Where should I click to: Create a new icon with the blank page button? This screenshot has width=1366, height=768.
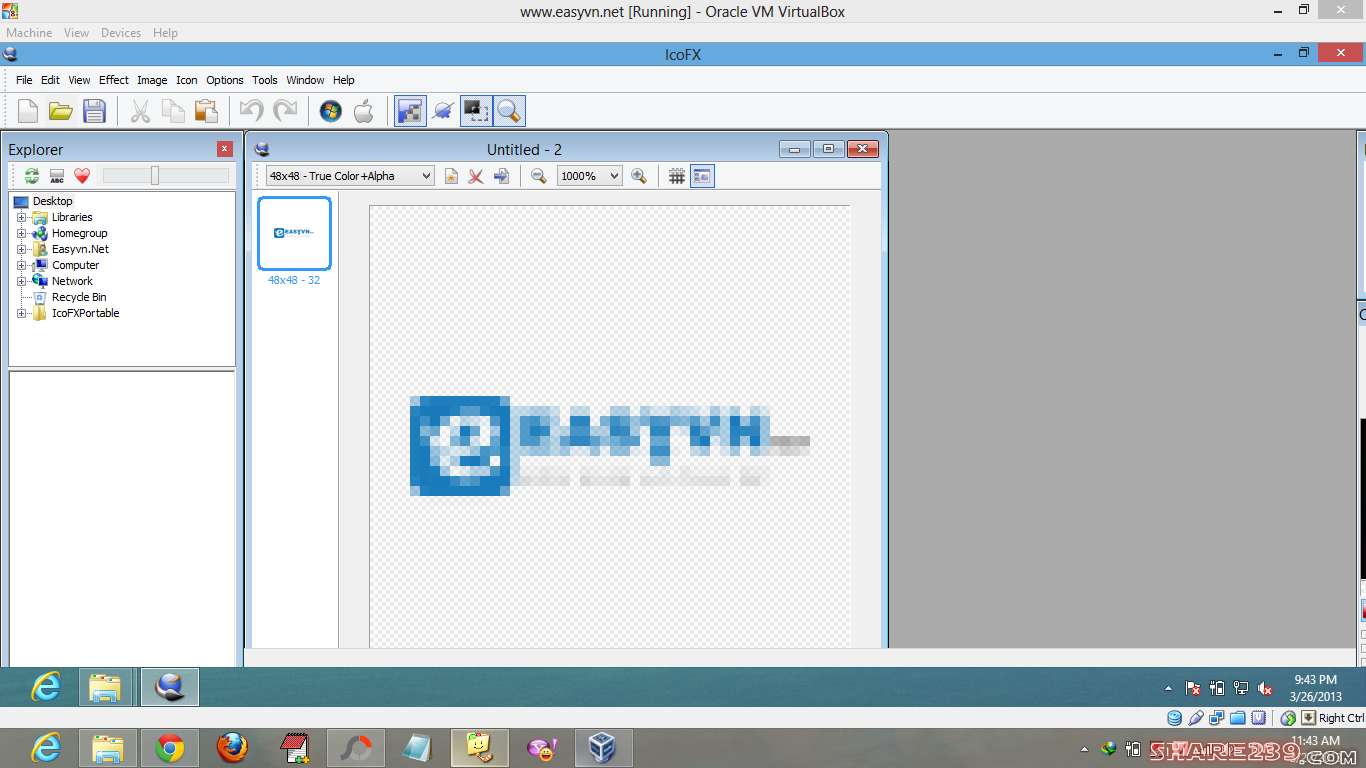coord(28,111)
